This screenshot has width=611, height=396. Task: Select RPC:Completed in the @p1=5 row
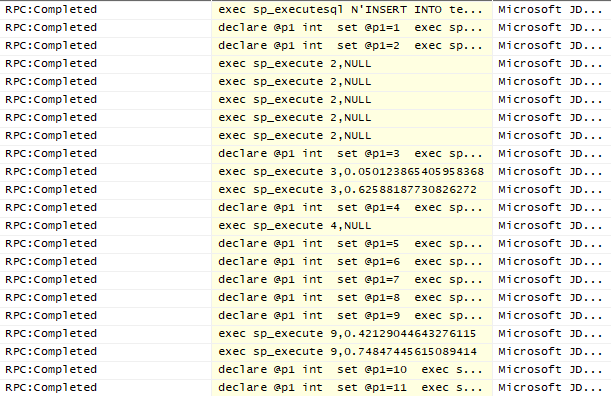[x=51, y=244]
